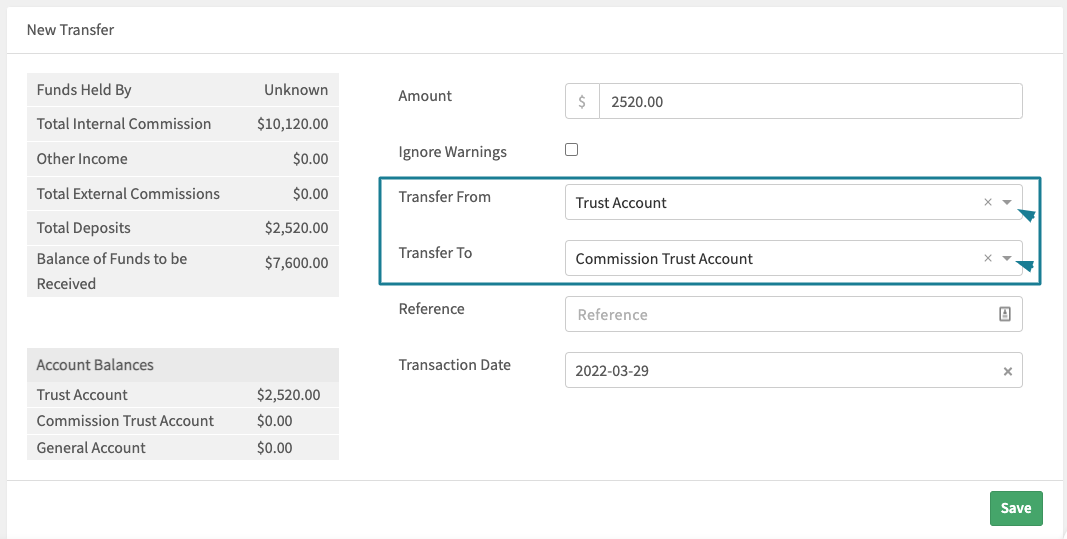This screenshot has width=1067, height=539.
Task: Click the New Transfer header title
Action: click(70, 30)
